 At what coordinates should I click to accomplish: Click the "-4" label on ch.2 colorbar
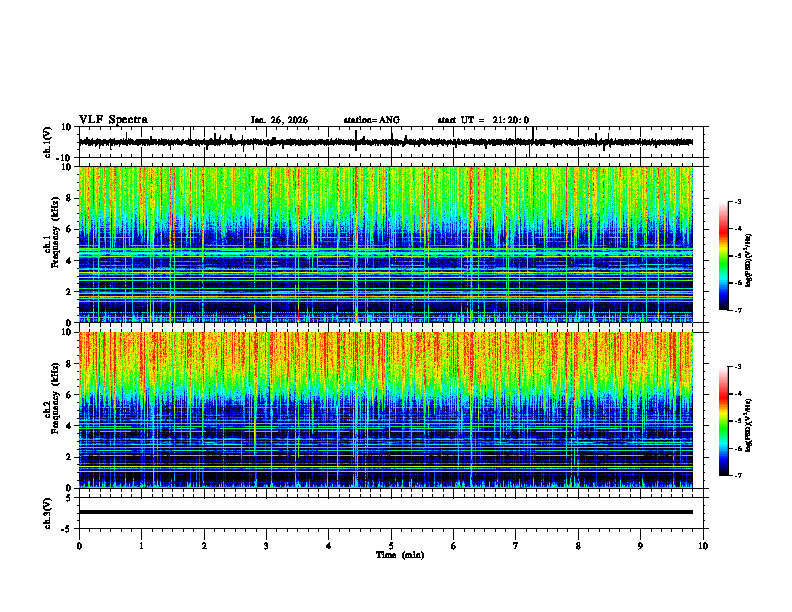click(738, 394)
